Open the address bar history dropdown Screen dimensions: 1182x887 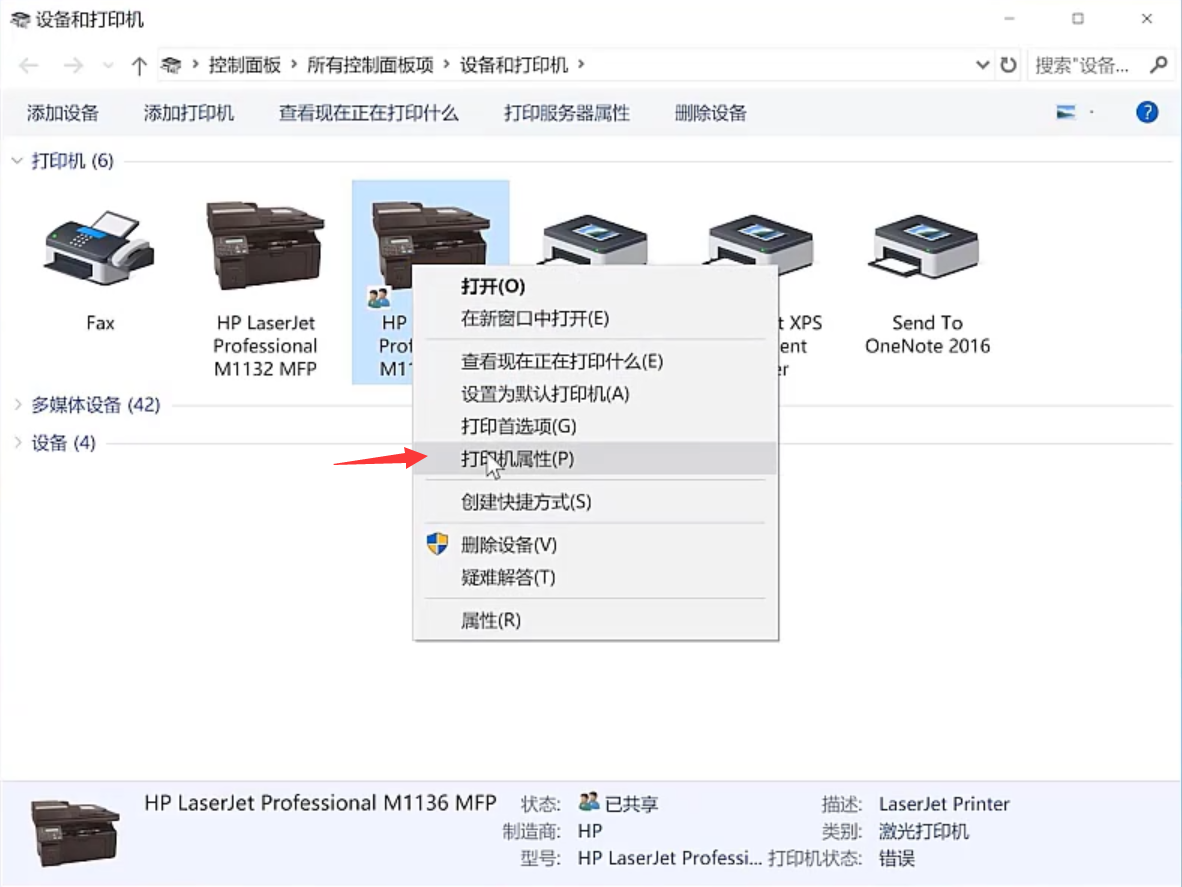click(982, 65)
